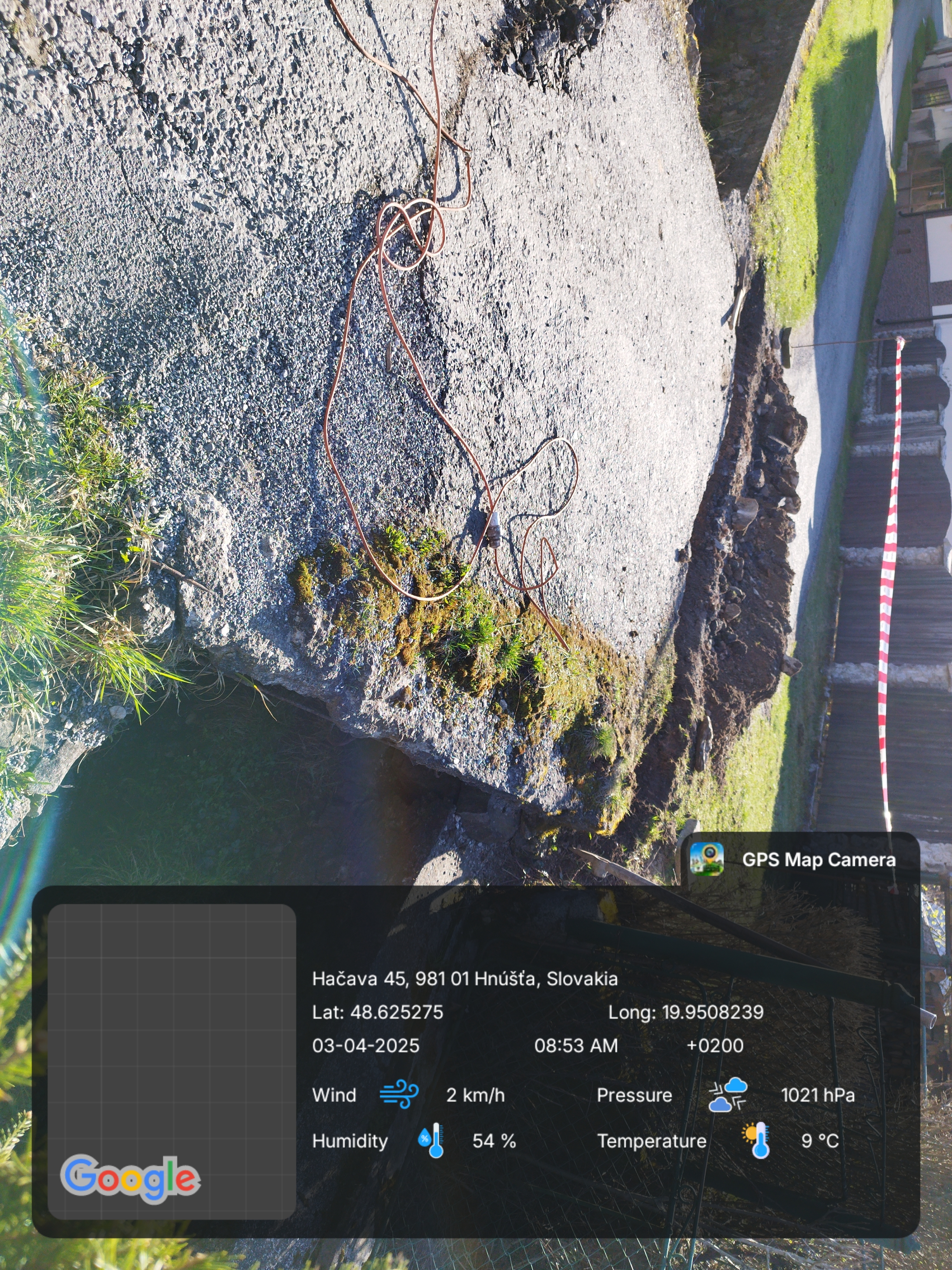Click the time '08:53 AM'
This screenshot has width=952, height=1270.
pos(576,1045)
